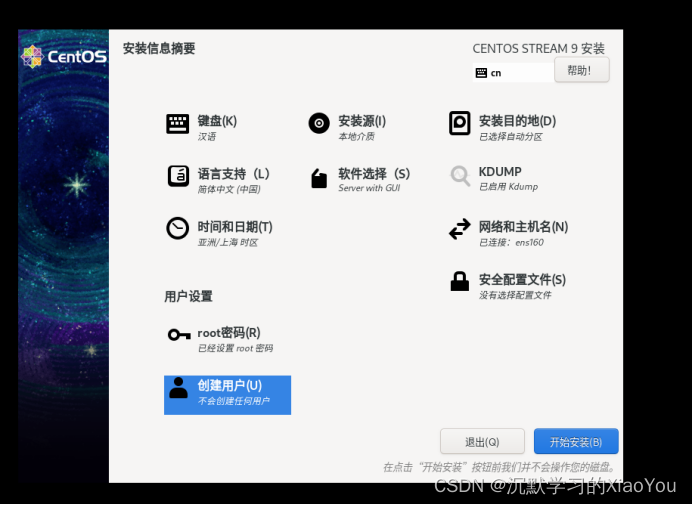Open 安全配置文件(S) security profile
This screenshot has width=692, height=505.
(522, 279)
